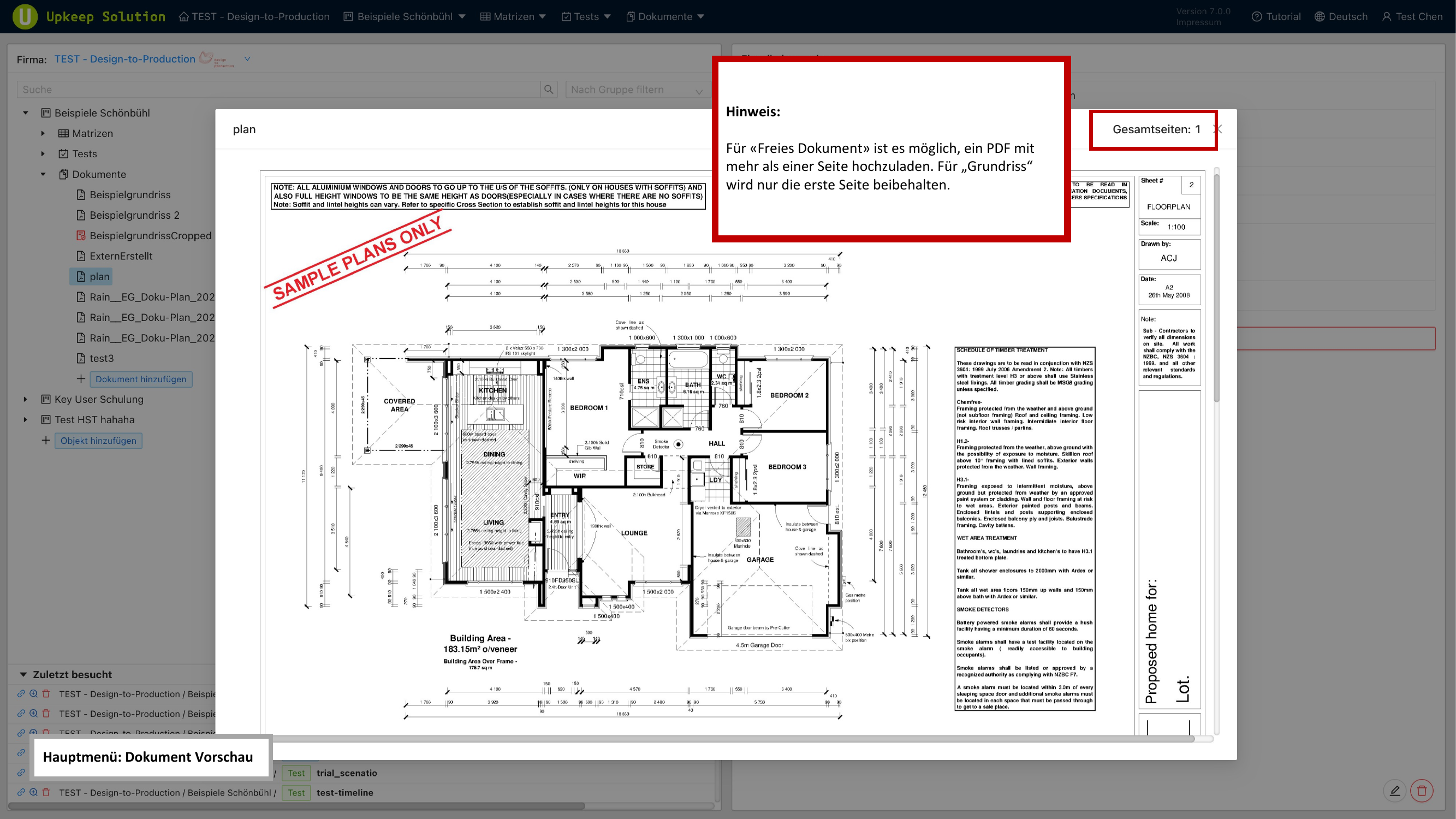
Task: Open the Dokumente menu in the top bar
Action: (x=665, y=16)
